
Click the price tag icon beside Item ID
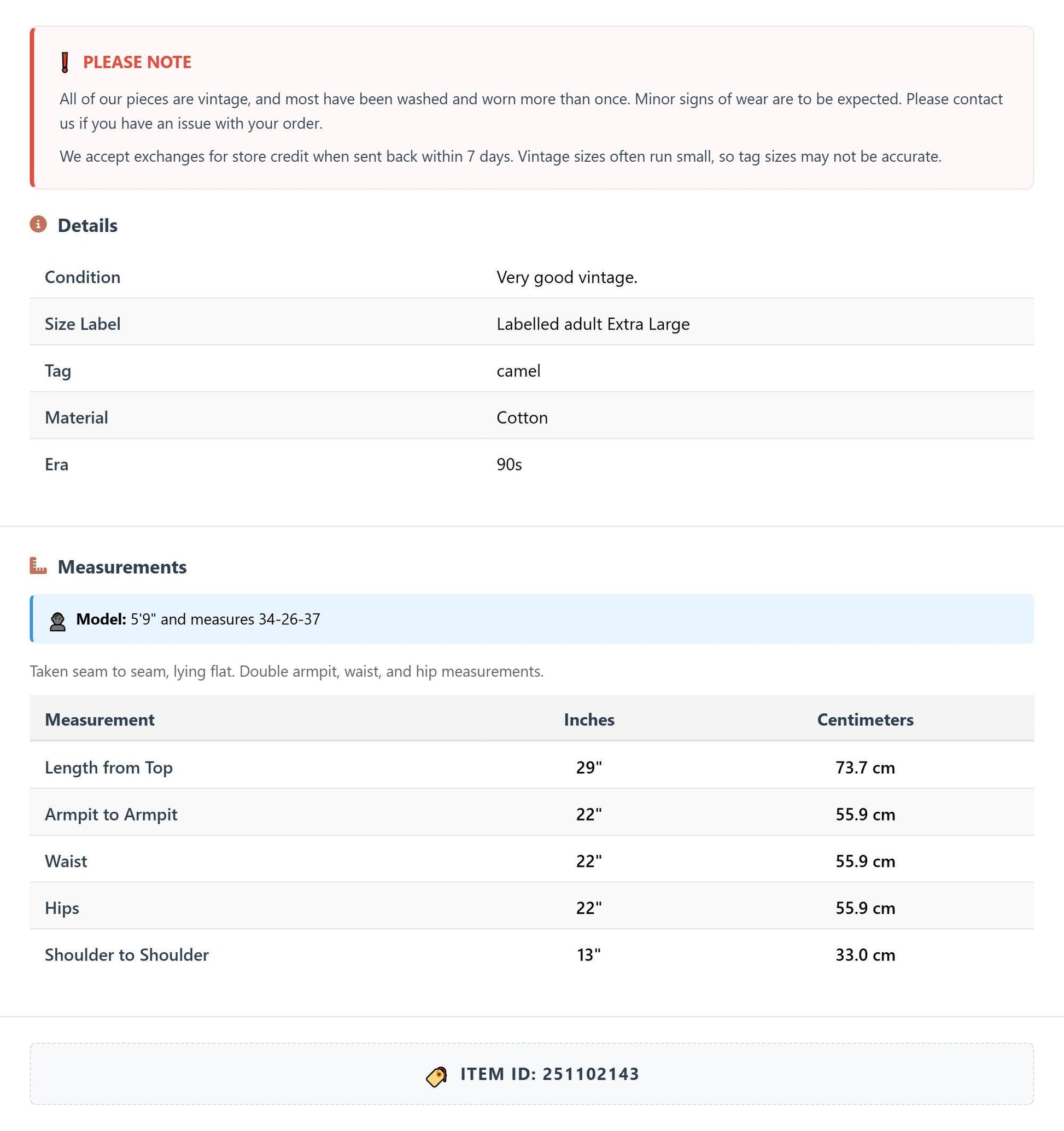pyautogui.click(x=436, y=1076)
